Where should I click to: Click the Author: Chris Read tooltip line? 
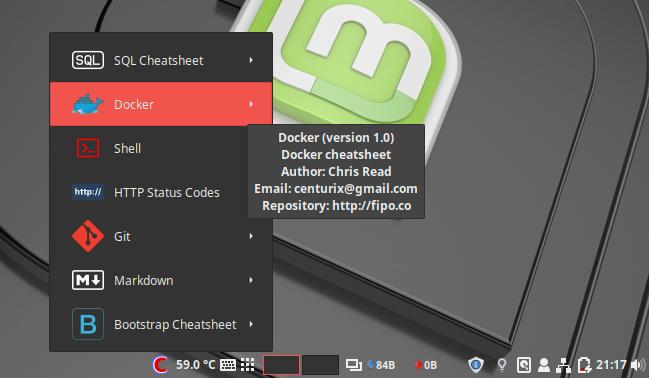(336, 171)
